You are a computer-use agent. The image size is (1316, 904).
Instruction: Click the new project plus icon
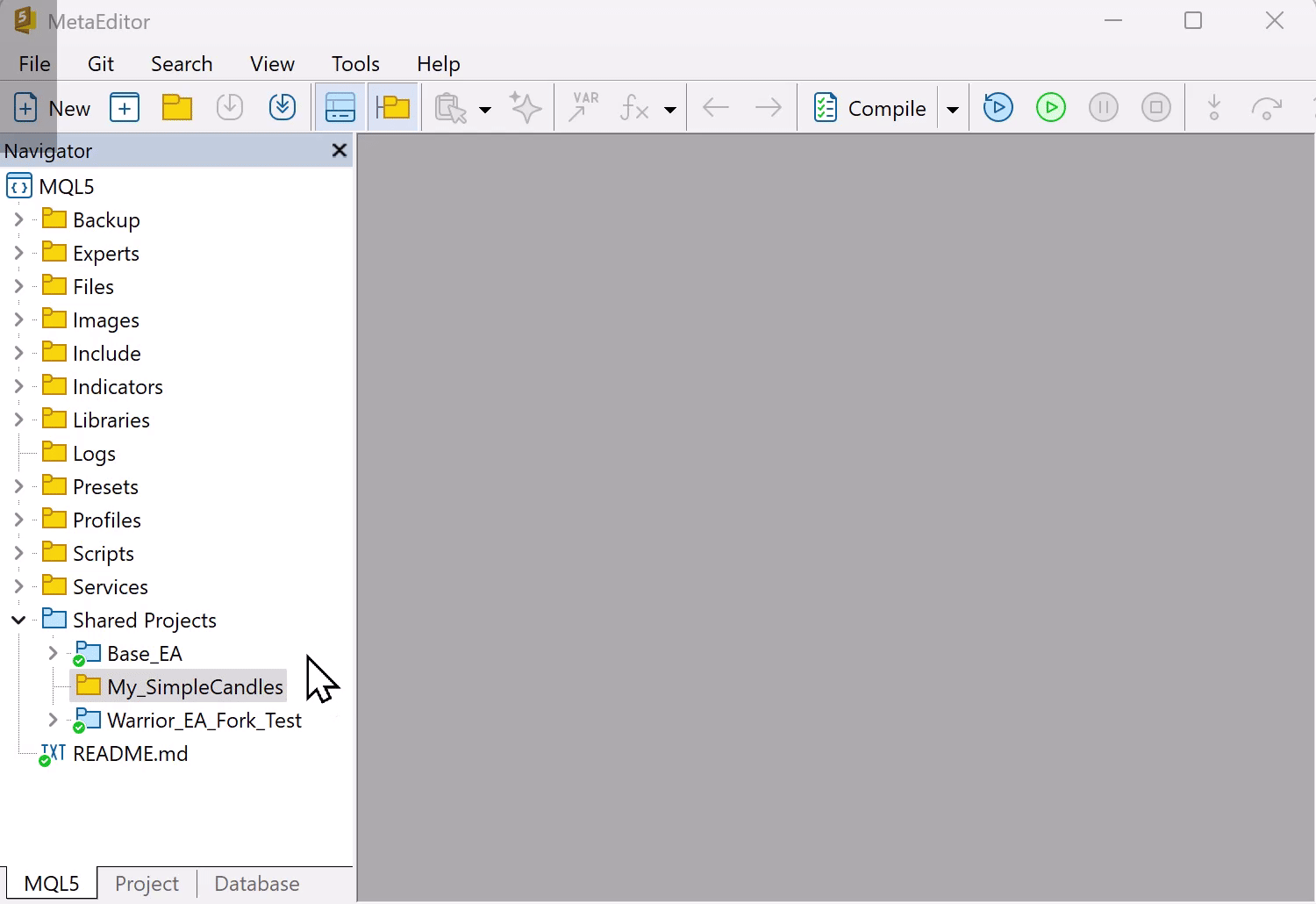tap(125, 108)
